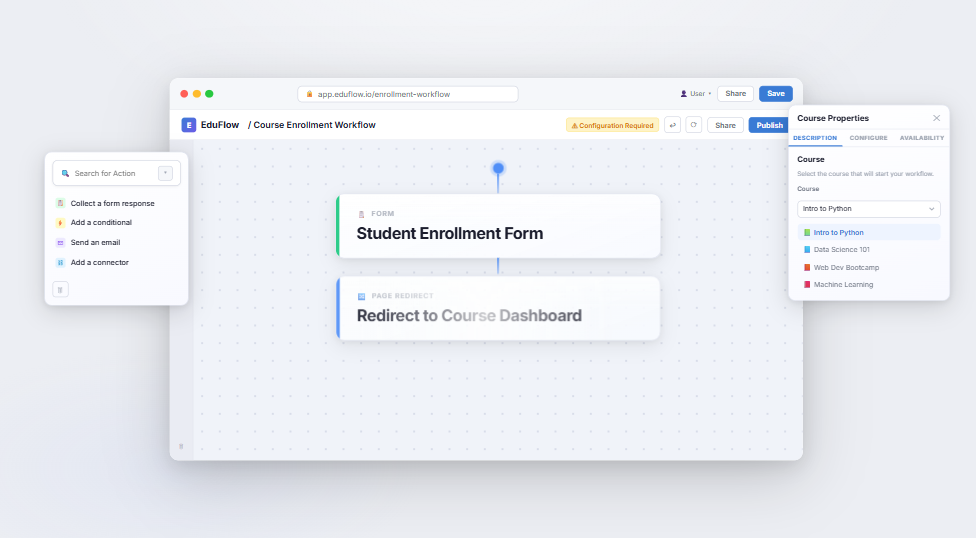
Task: Click the small button below the action list
Action: 60,290
